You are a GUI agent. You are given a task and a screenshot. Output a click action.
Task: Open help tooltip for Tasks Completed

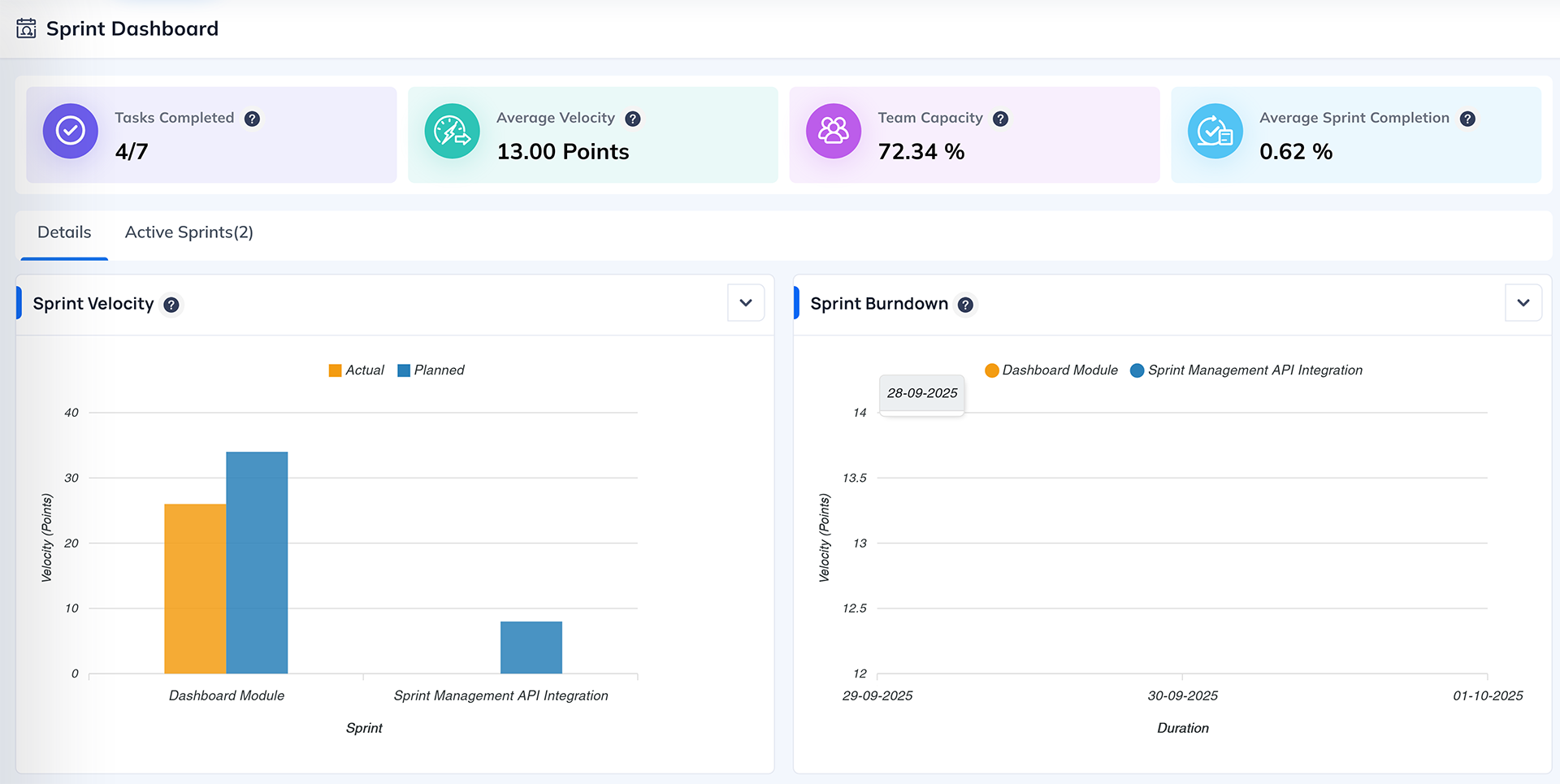pyautogui.click(x=253, y=119)
